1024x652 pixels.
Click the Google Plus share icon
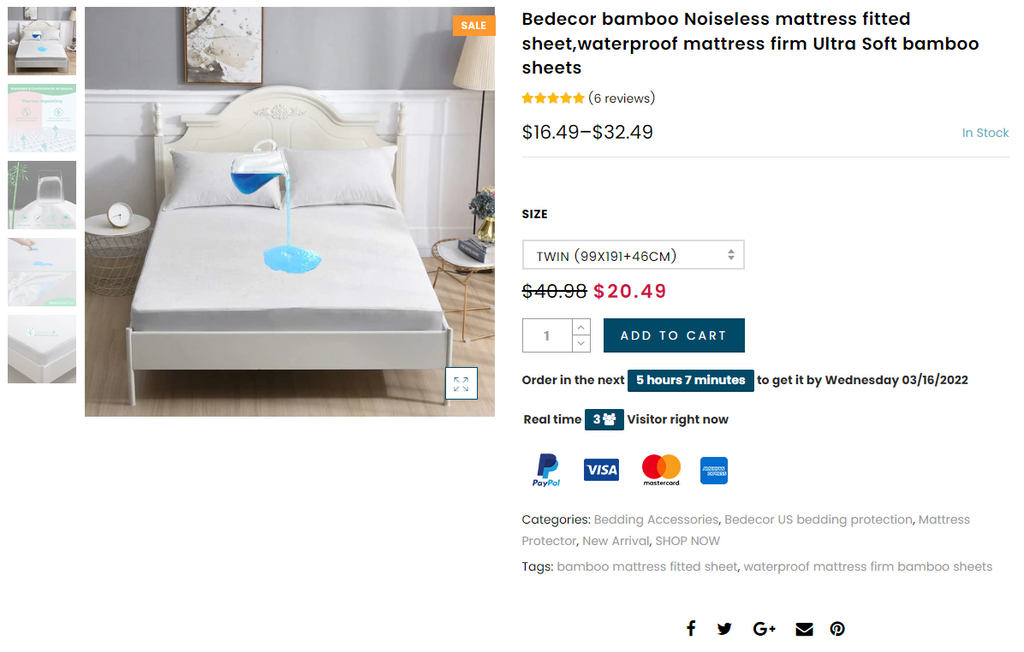point(764,628)
